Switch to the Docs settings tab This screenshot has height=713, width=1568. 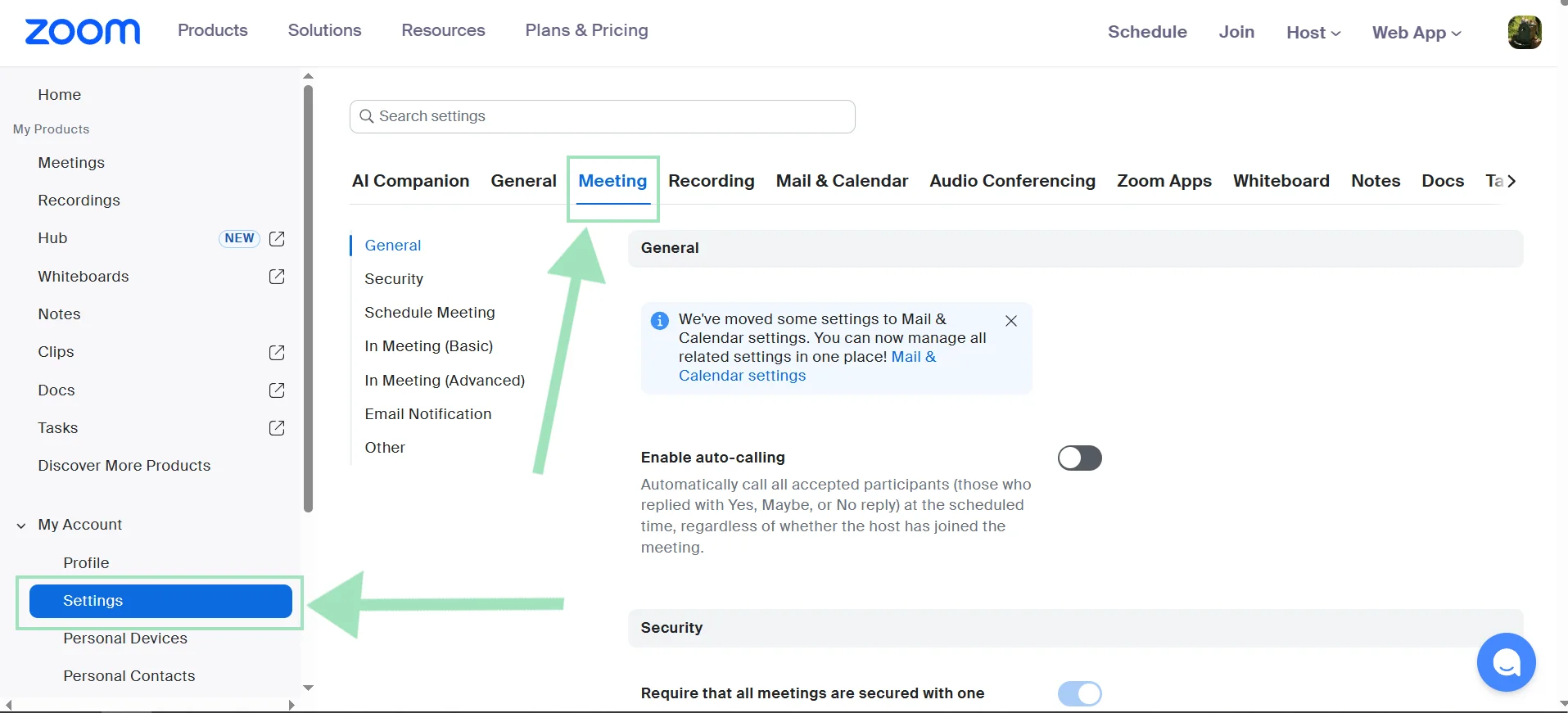pyautogui.click(x=1443, y=181)
